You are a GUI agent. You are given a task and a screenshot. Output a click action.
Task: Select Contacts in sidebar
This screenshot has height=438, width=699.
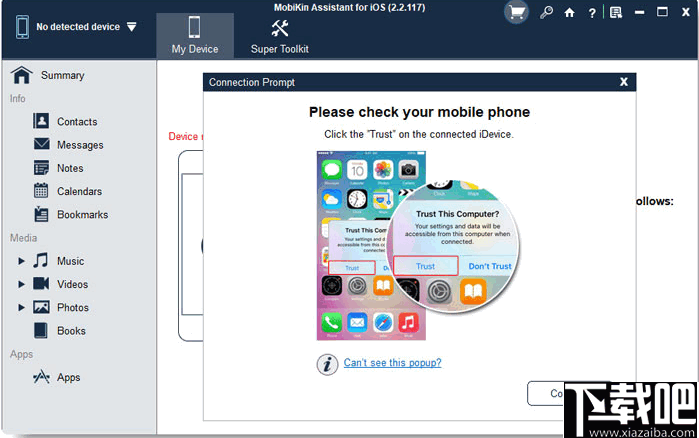click(x=77, y=122)
